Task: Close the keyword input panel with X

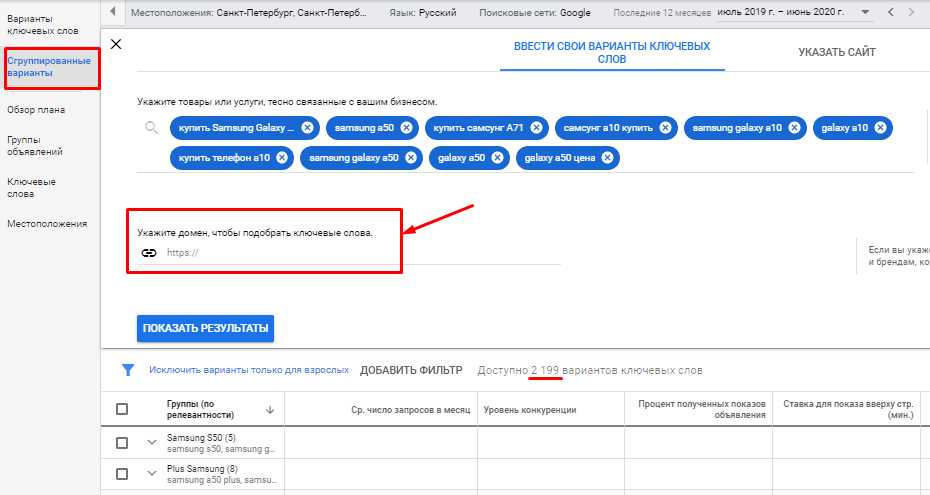Action: click(x=116, y=44)
